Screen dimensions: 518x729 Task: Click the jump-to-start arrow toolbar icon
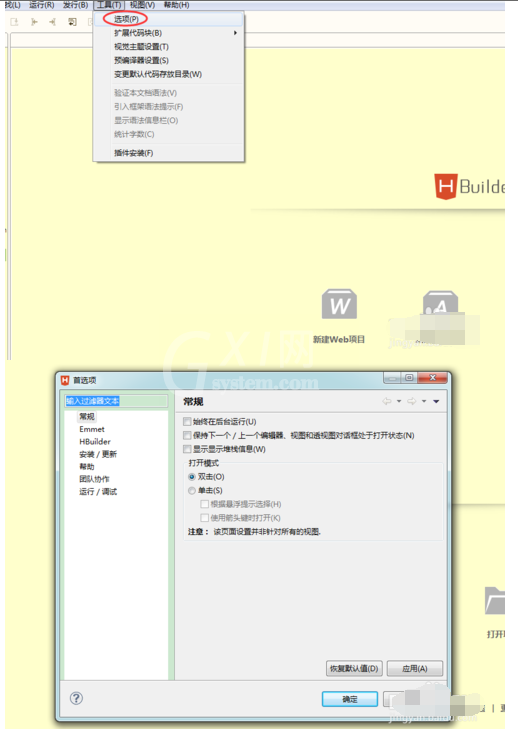[x=34, y=22]
